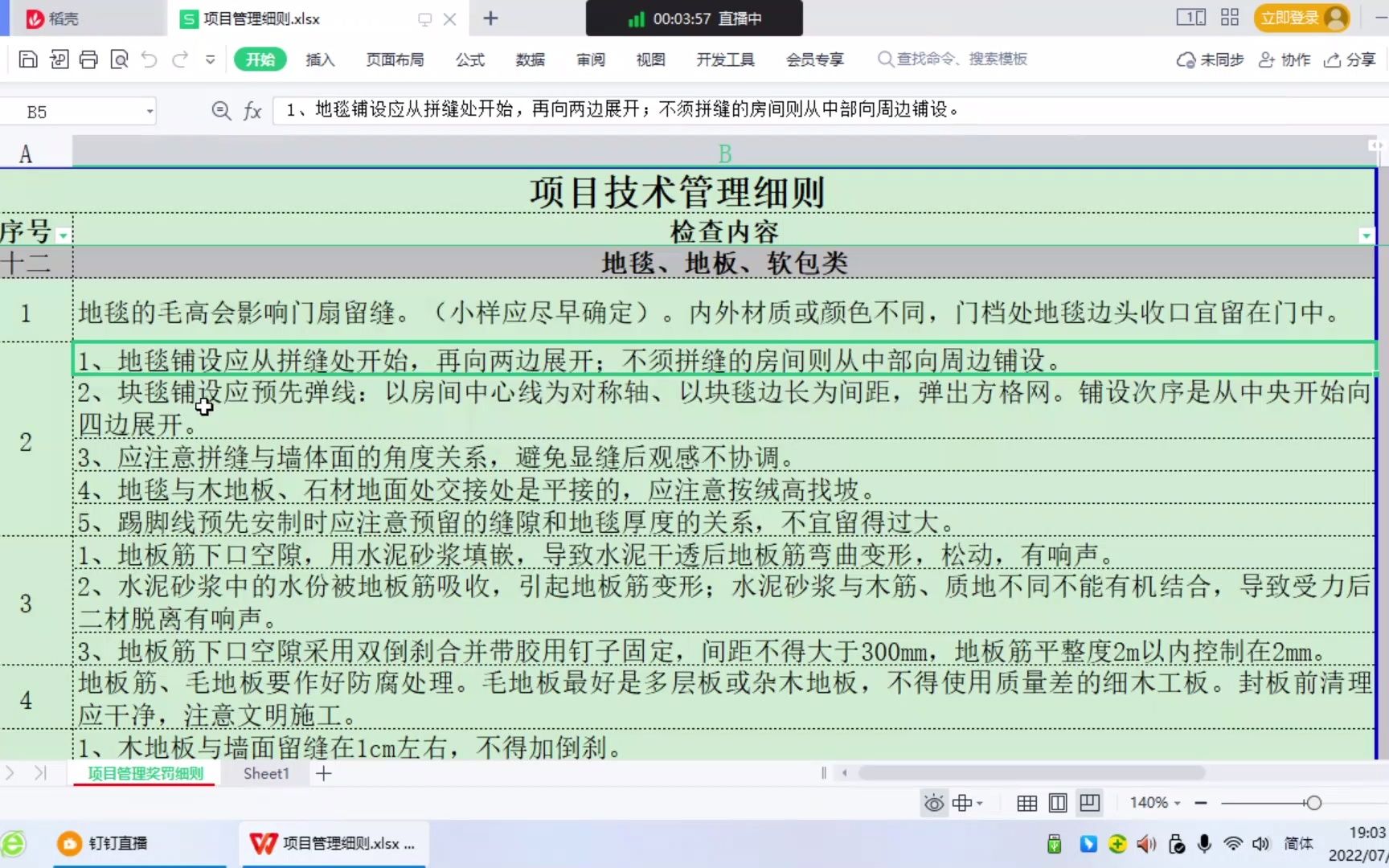Click the next sheet navigation arrow
This screenshot has width=1389, height=868.
[10, 773]
